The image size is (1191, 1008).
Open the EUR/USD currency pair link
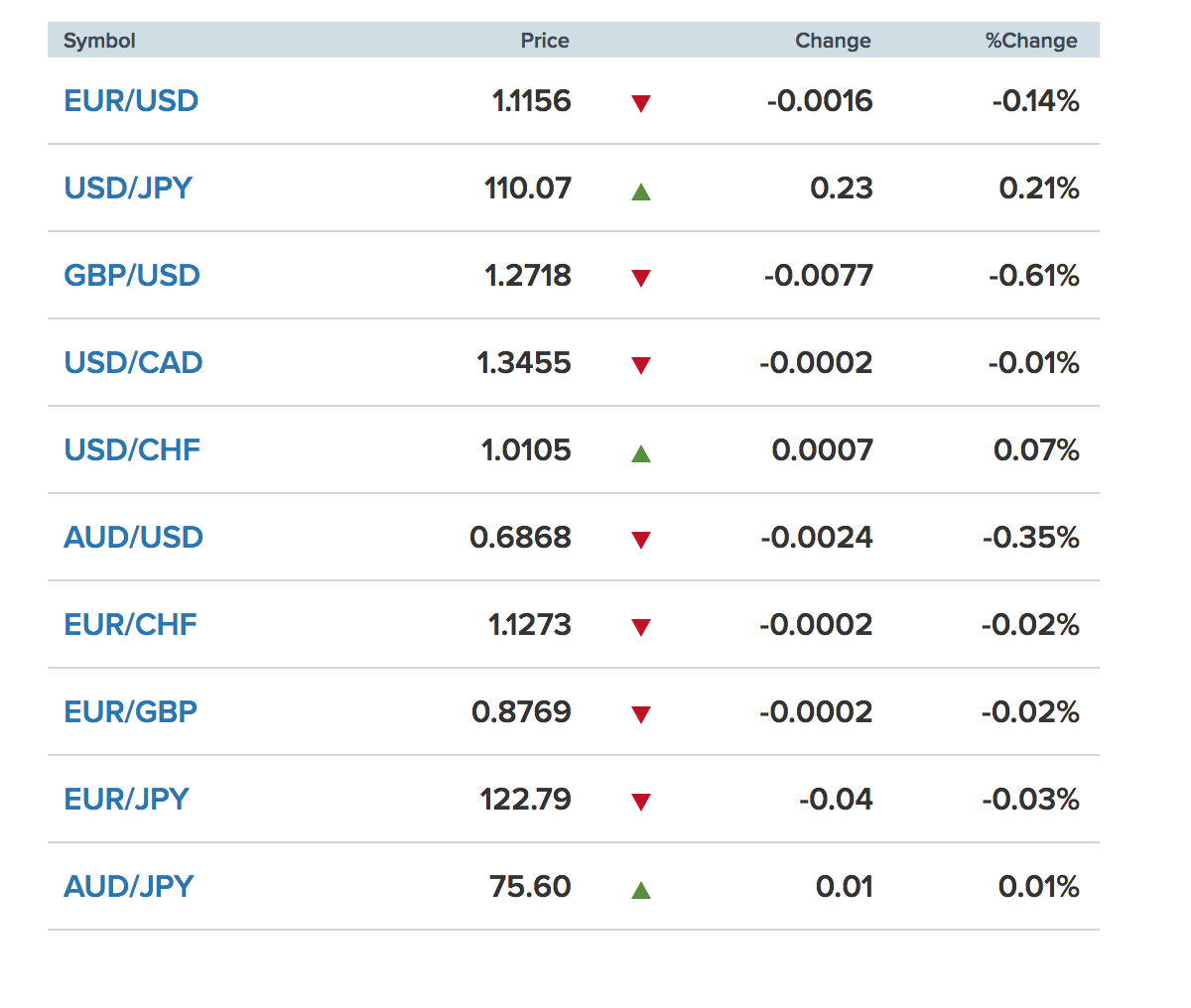[x=131, y=101]
